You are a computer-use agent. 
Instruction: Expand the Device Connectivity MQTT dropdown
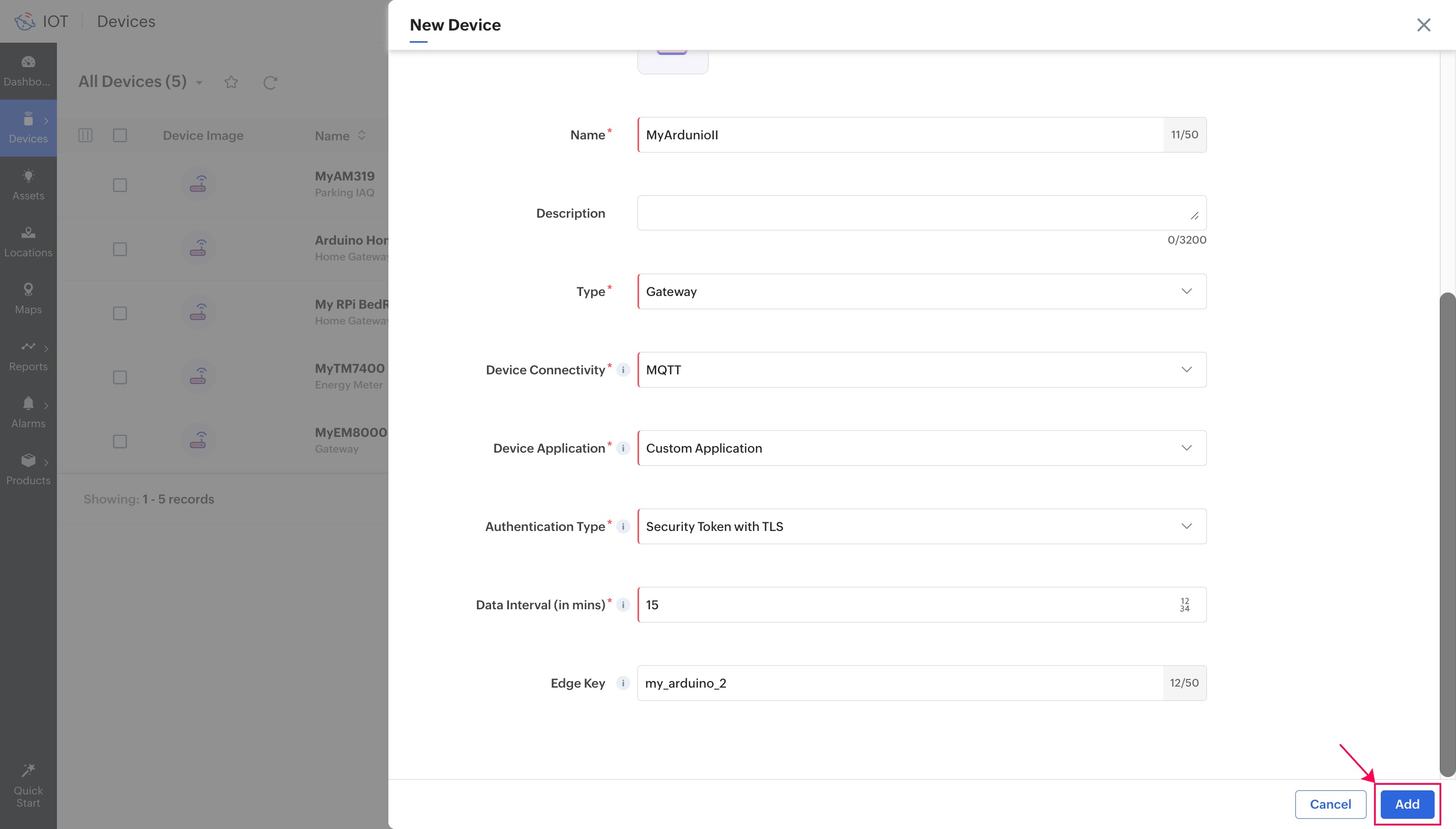[921, 370]
